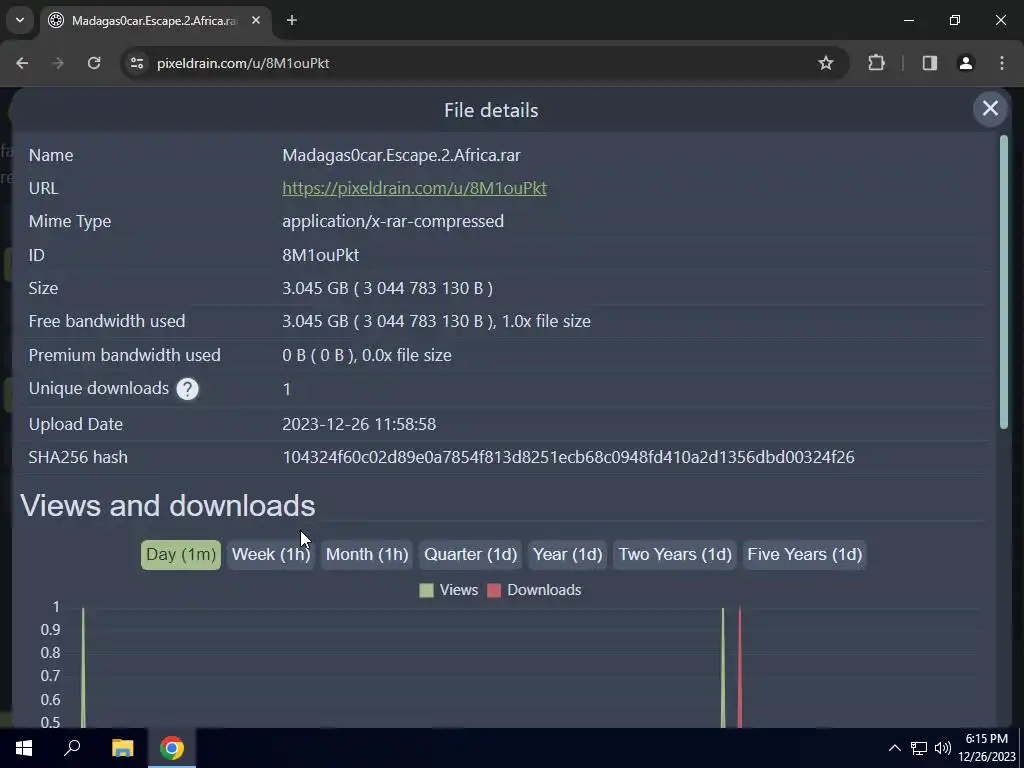The width and height of the screenshot is (1024, 768).
Task: Open the Extensions puzzle icon
Action: [876, 63]
